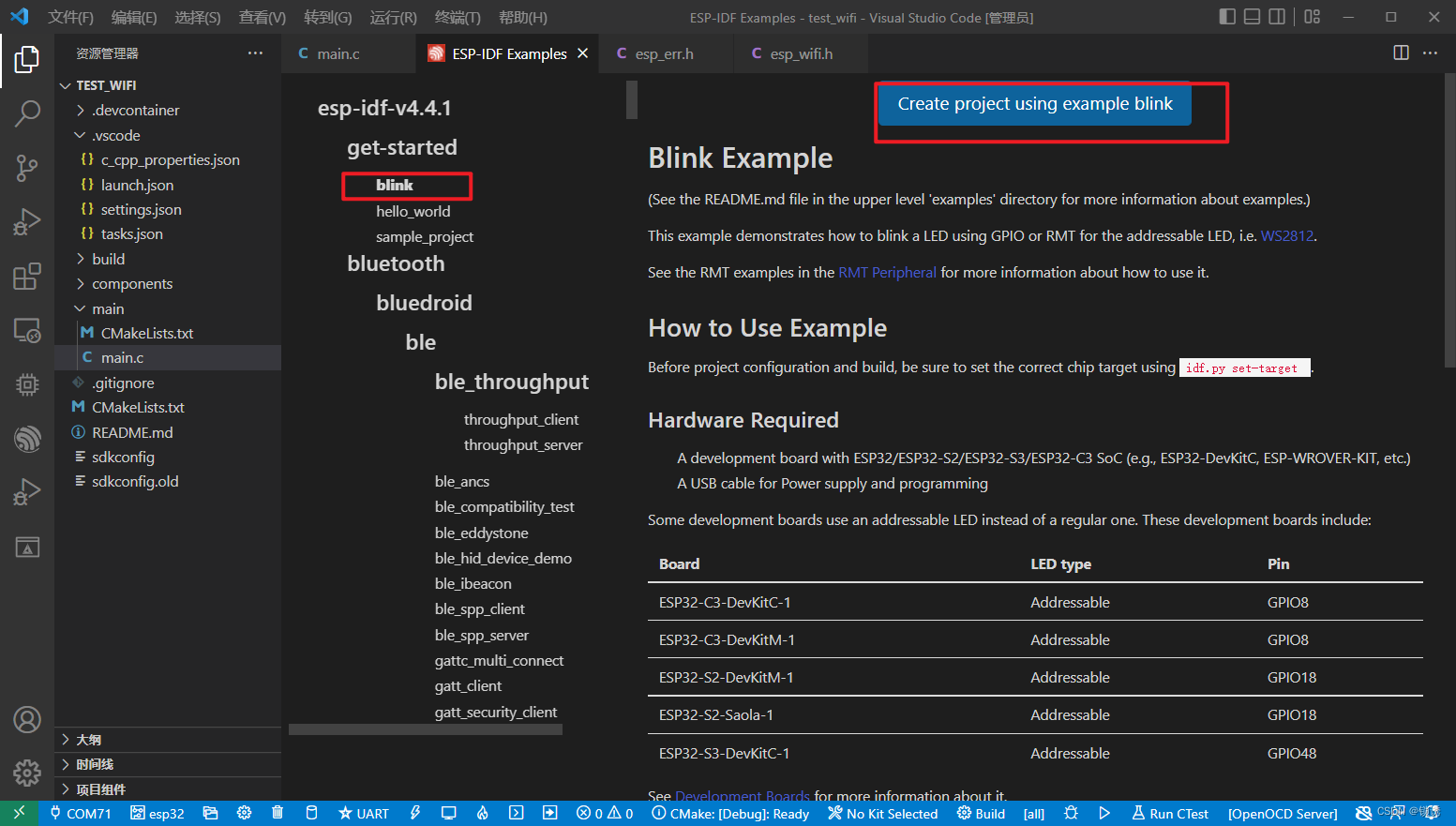Open the chip-shaped ESP-IDF sidebar icon
The width and height of the screenshot is (1456, 826).
pos(27,384)
